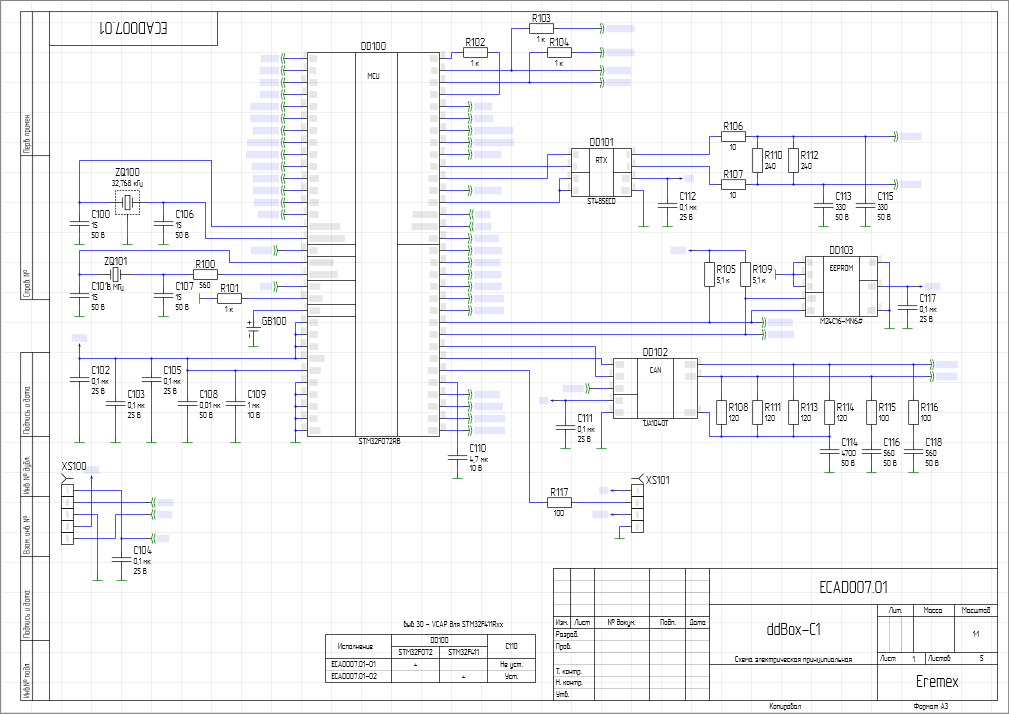The height and width of the screenshot is (714, 1009).
Task: Click the ZQ100 crystal symbol
Action: [x=127, y=203]
